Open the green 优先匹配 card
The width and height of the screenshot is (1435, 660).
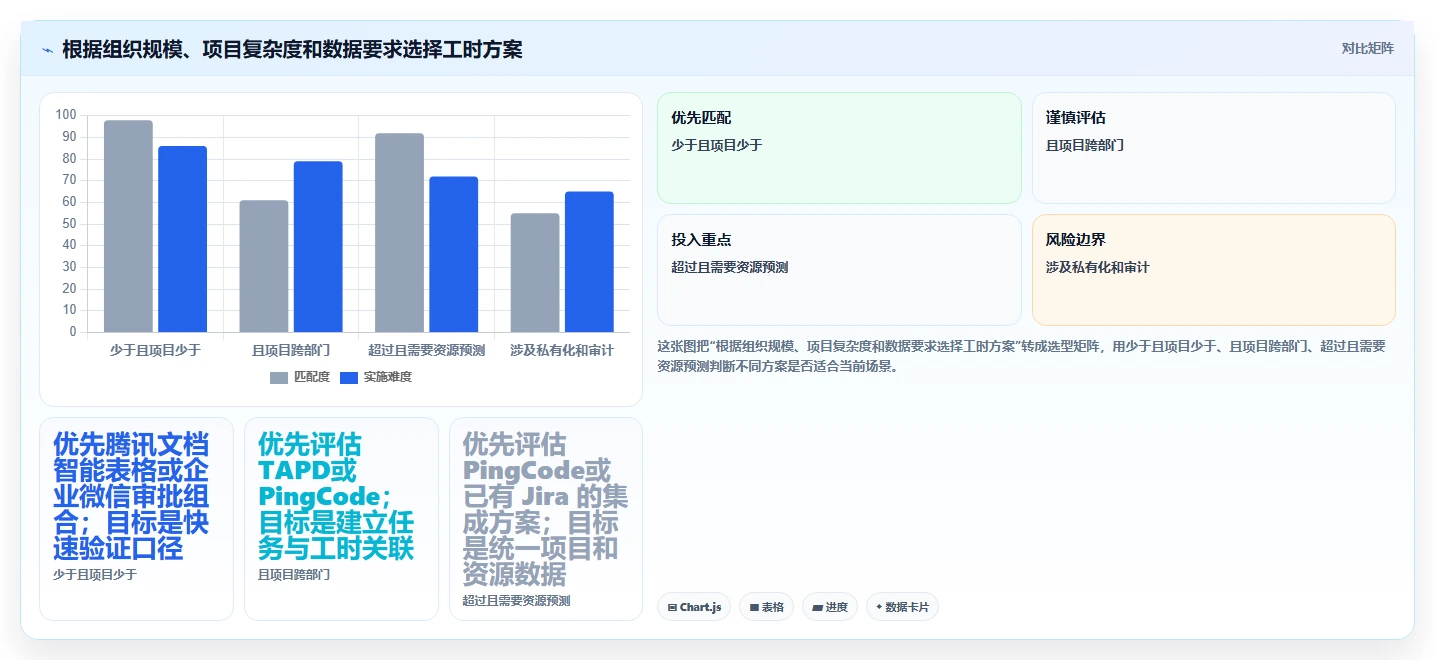pyautogui.click(x=839, y=148)
